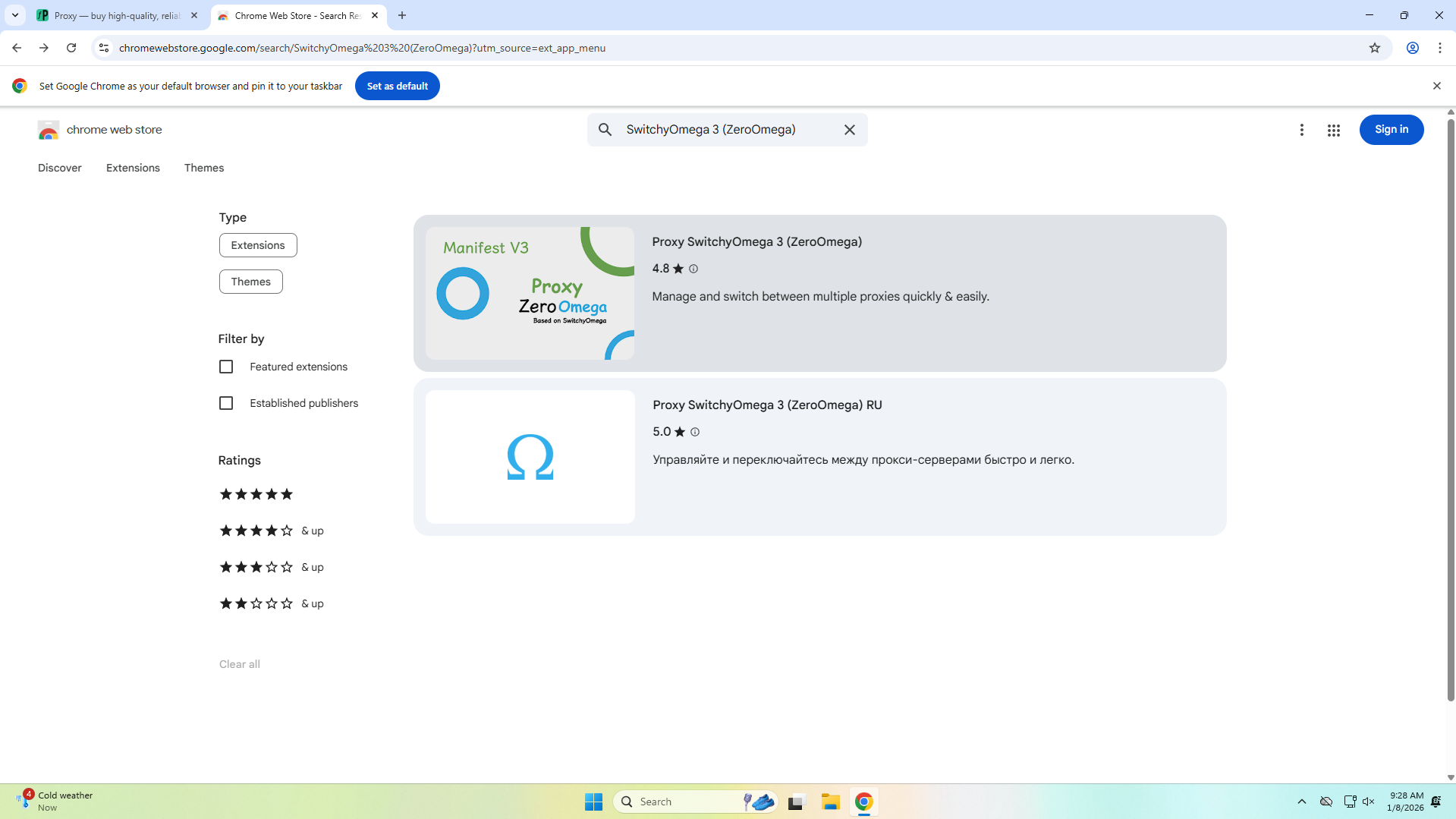Check the Established publishers checkbox
The image size is (1456, 819).
226,403
